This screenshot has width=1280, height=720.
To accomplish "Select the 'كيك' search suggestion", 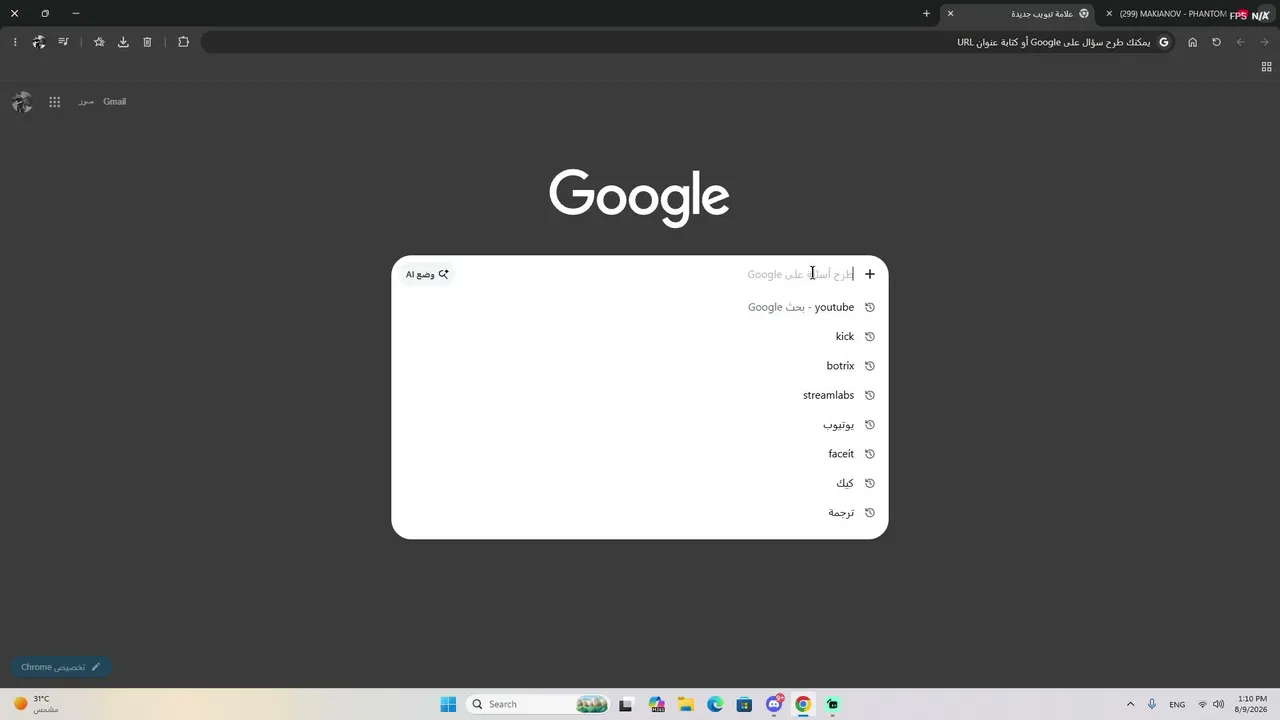I will point(640,483).
